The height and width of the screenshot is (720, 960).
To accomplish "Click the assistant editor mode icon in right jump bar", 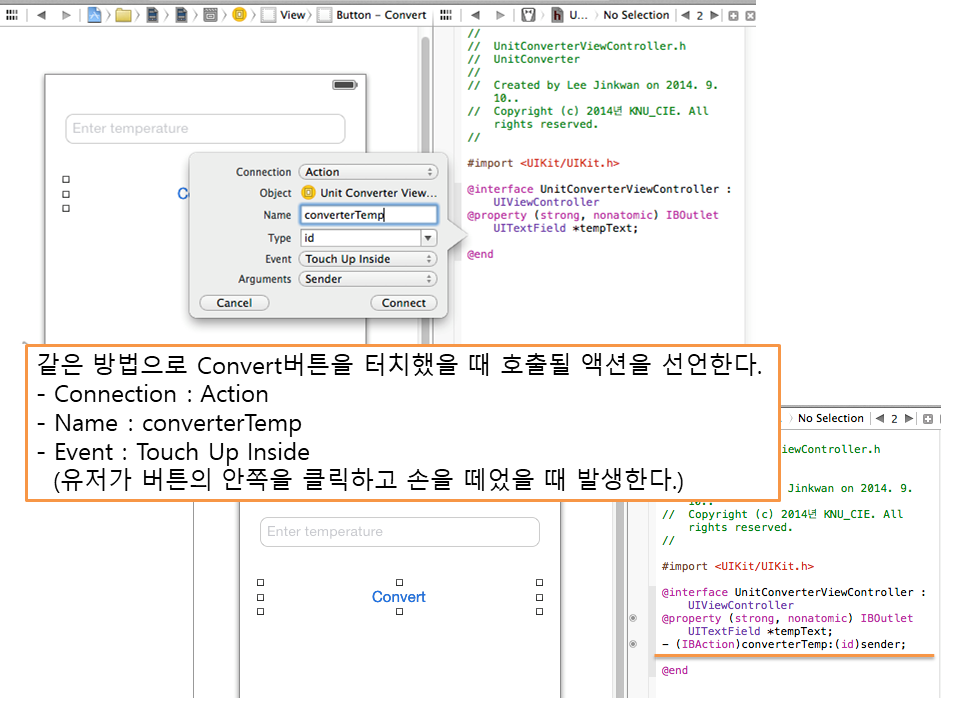I will tap(526, 15).
